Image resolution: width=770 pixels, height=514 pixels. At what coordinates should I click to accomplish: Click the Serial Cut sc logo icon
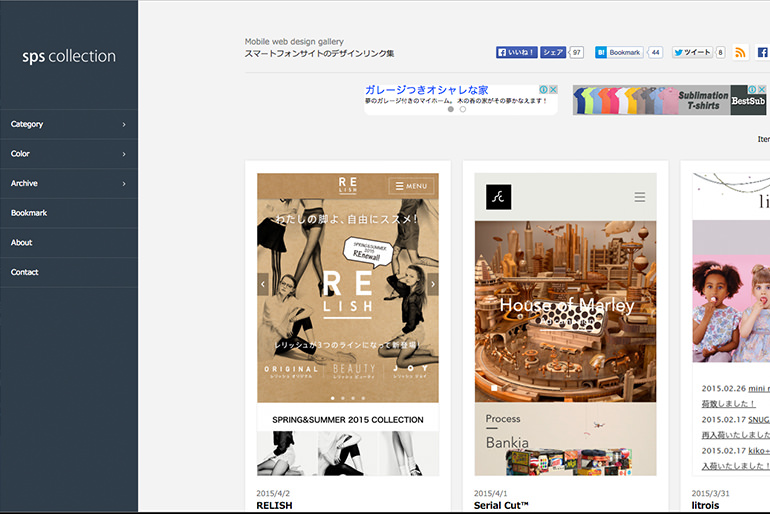coord(498,197)
